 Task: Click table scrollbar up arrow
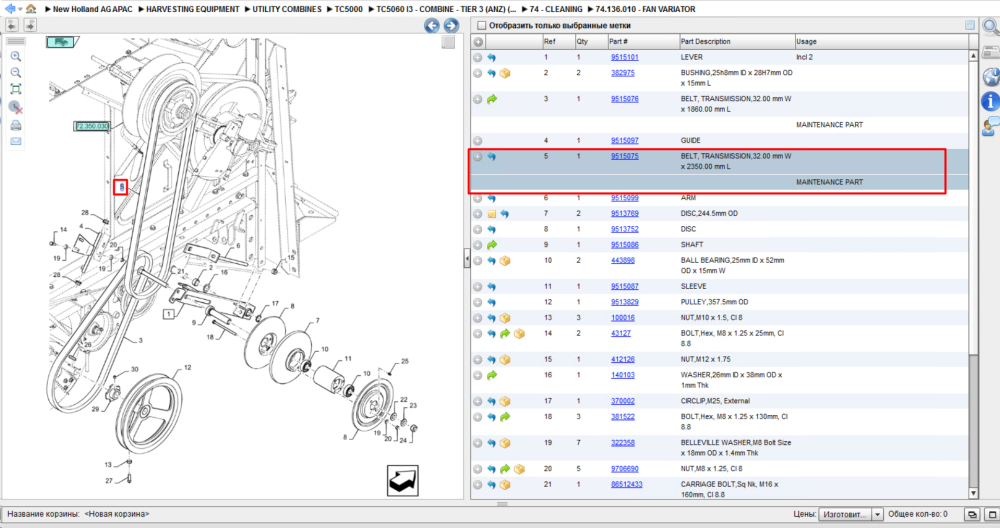click(973, 55)
